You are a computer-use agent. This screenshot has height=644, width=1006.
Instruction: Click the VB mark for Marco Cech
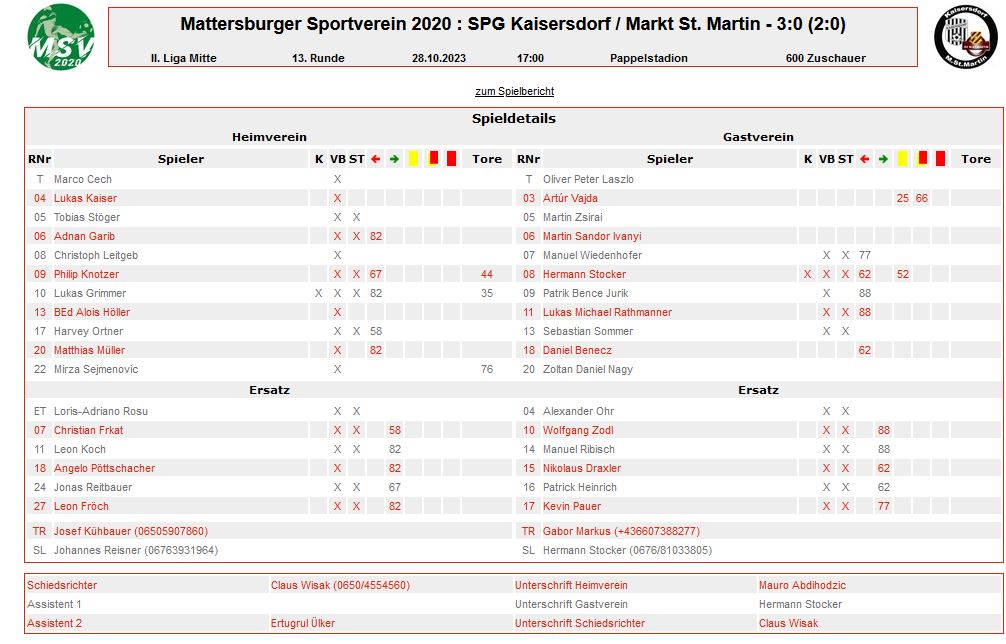click(x=337, y=179)
